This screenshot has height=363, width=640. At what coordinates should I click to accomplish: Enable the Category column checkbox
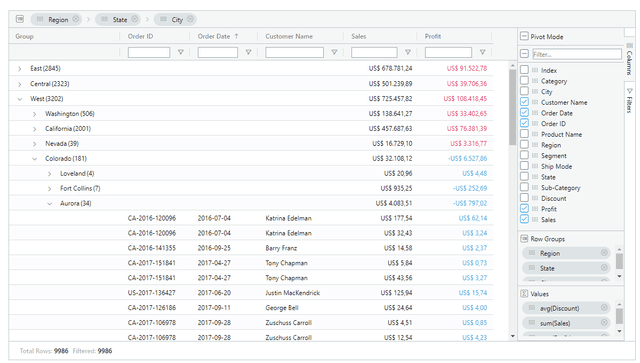(x=524, y=80)
